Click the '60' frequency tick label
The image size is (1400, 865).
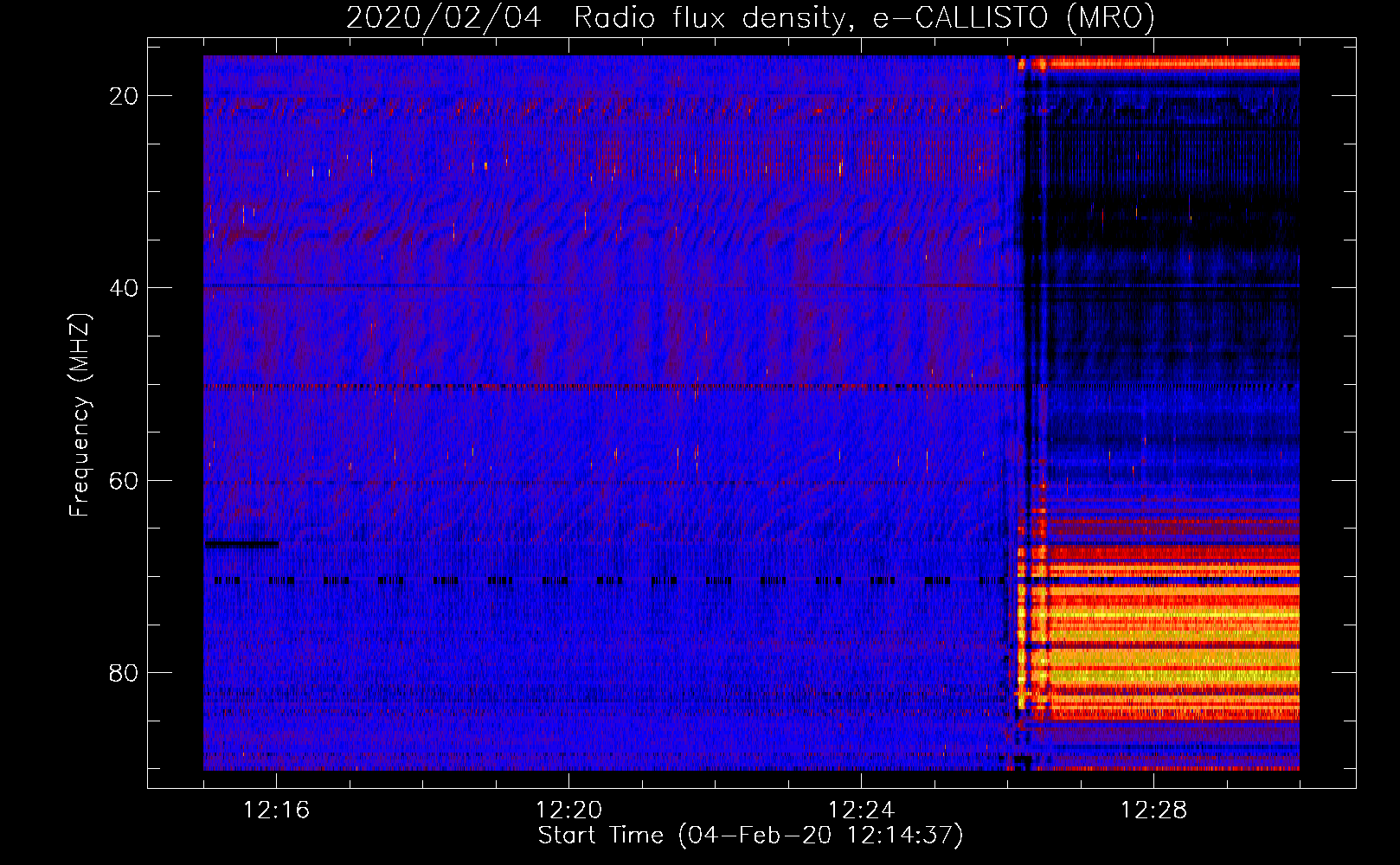click(x=124, y=480)
